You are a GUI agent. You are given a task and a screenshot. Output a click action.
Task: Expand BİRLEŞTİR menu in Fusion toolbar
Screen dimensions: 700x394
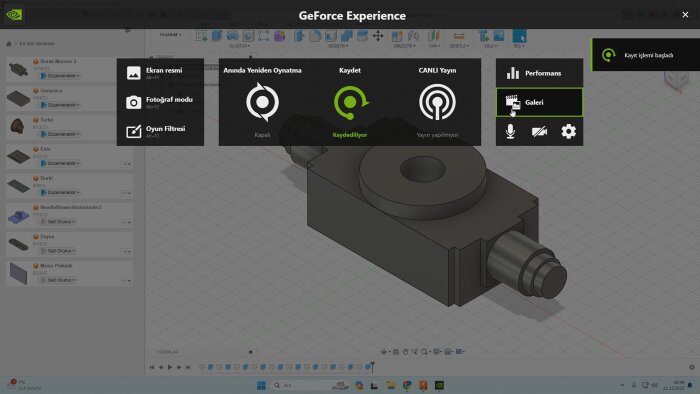tap(404, 46)
